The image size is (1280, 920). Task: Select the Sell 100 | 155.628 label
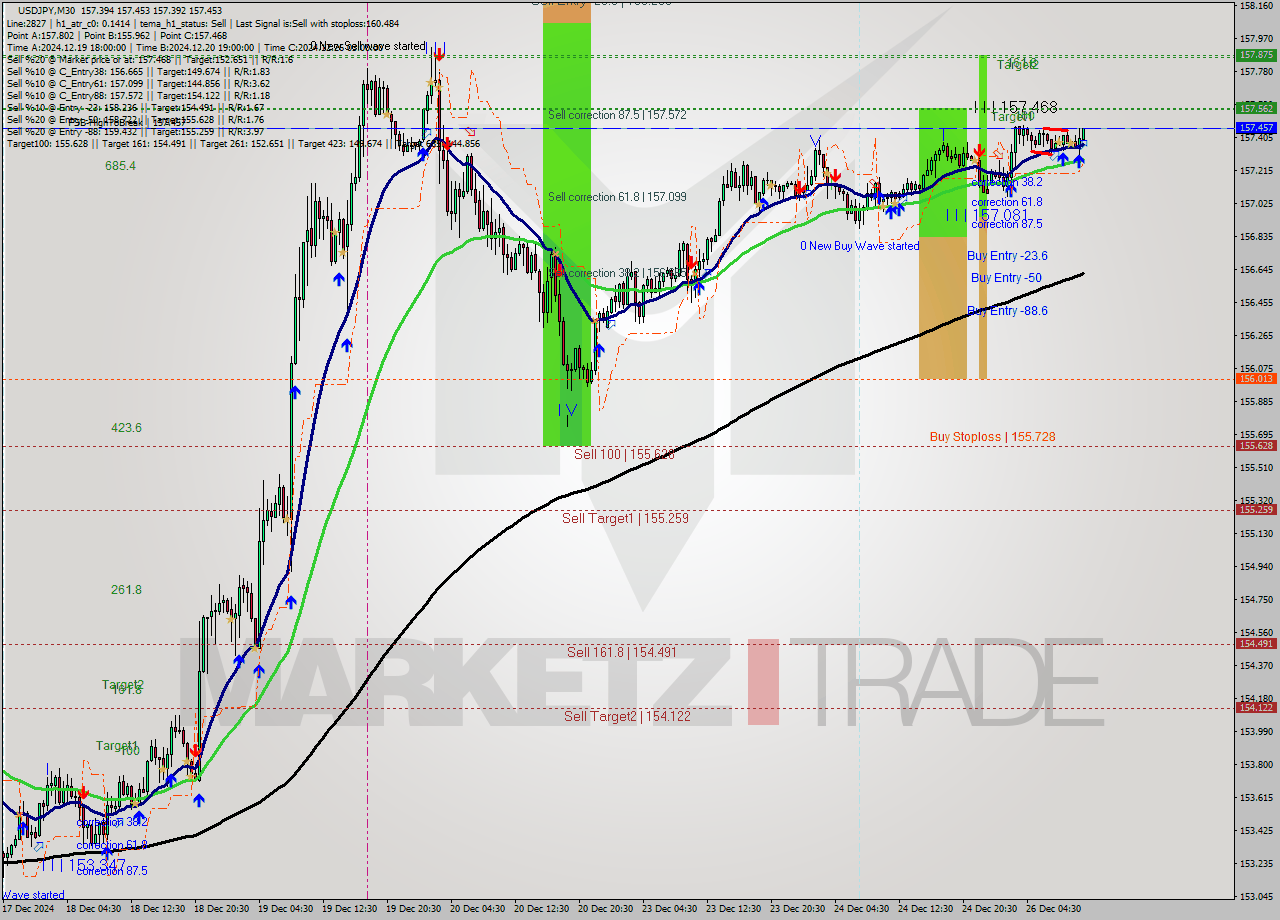[624, 455]
